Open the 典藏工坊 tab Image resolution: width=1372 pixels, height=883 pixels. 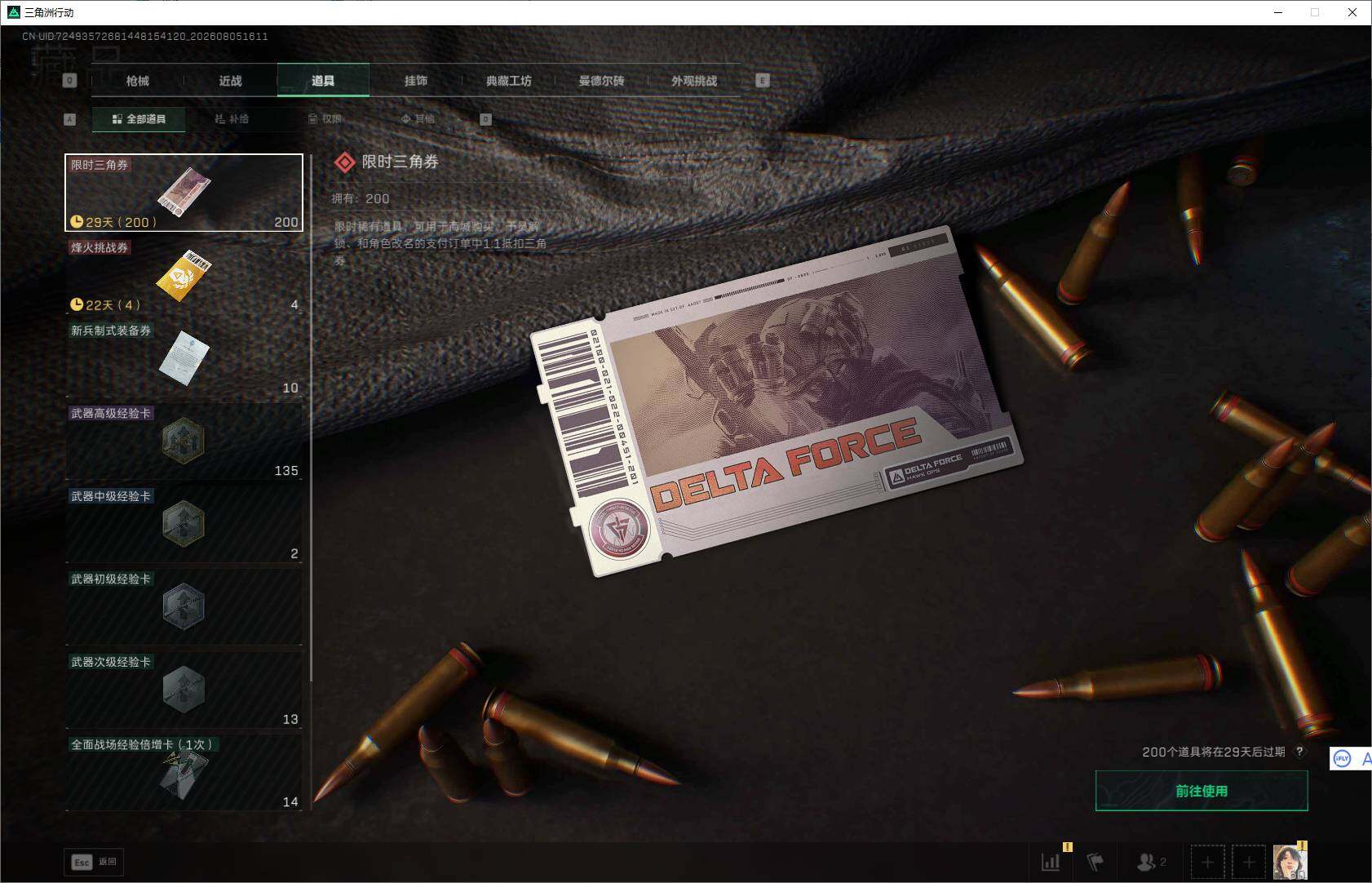[509, 81]
